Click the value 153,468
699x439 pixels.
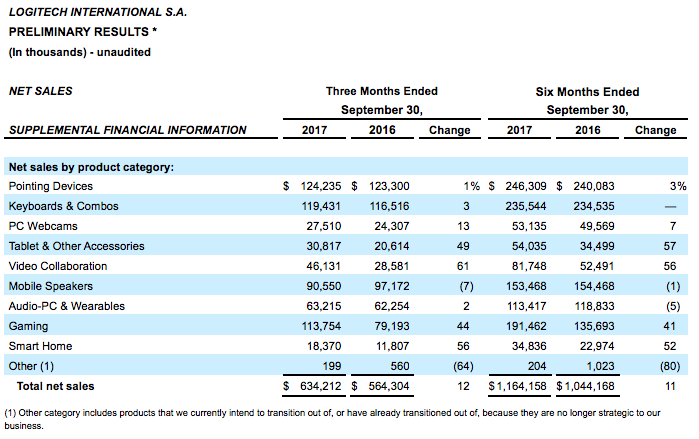pyautogui.click(x=526, y=286)
